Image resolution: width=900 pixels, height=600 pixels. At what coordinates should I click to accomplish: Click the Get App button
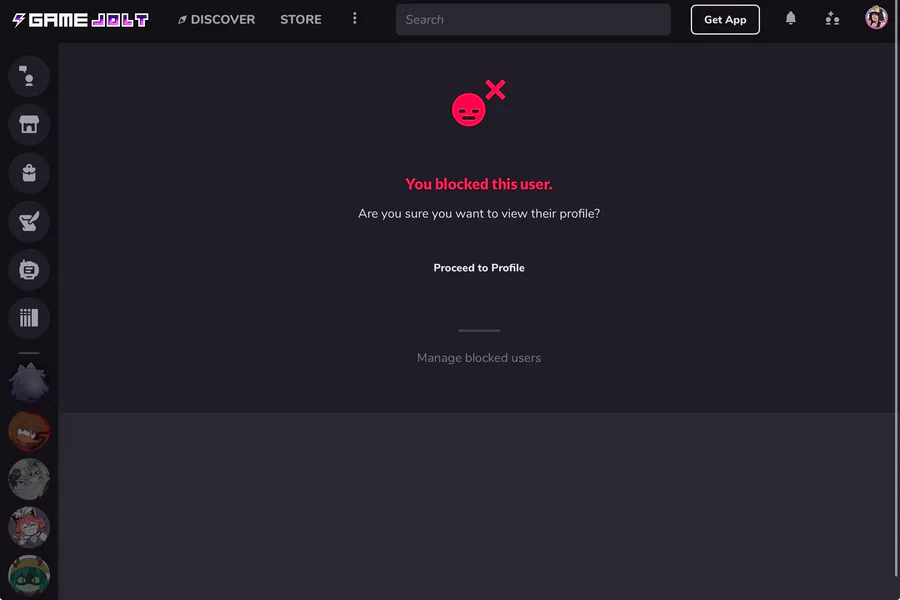725,20
